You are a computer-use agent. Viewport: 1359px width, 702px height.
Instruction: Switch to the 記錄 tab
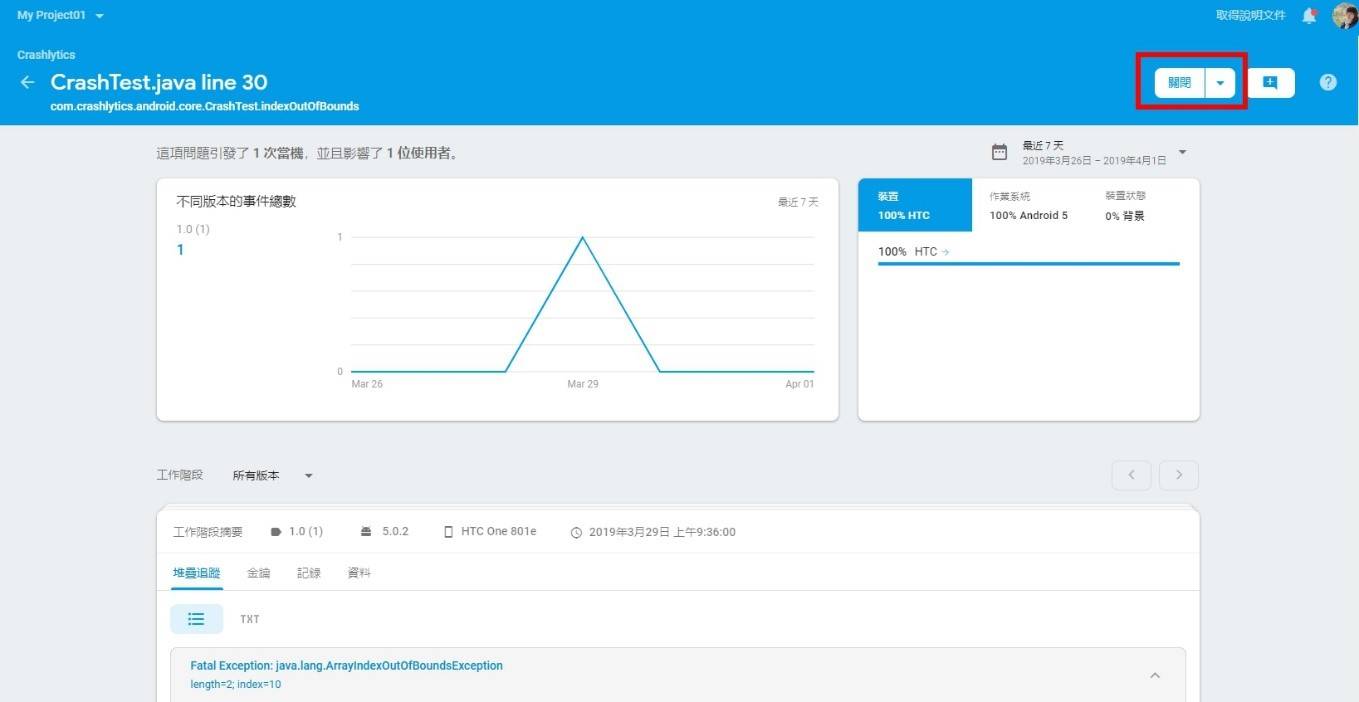(x=308, y=573)
